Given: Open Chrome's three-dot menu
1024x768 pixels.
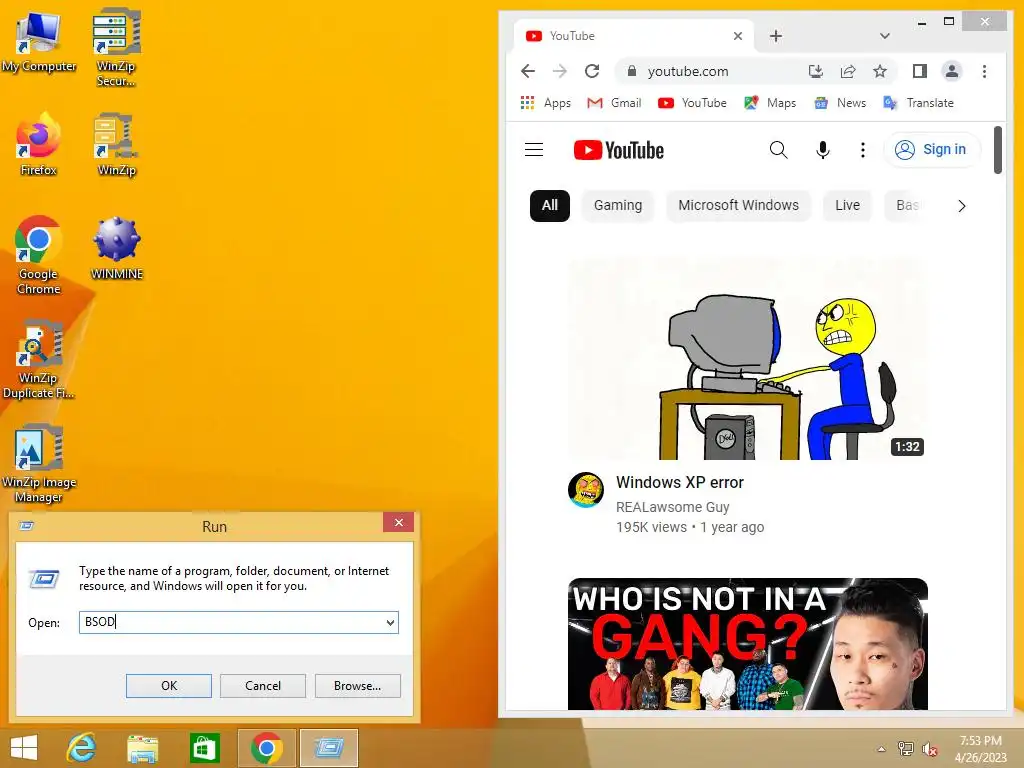Looking at the screenshot, I should (984, 71).
